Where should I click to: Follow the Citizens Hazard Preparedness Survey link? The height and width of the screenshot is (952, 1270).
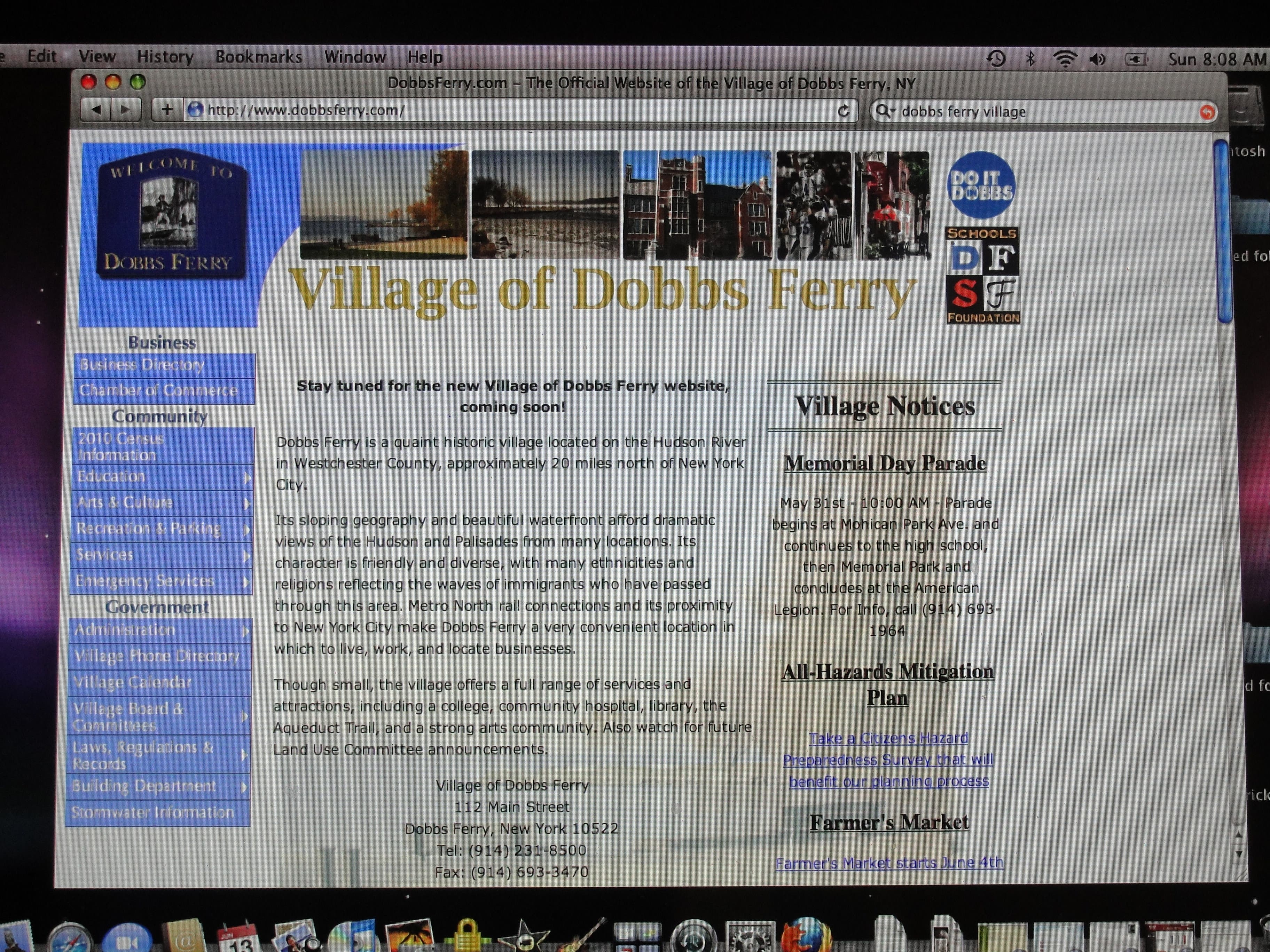pos(888,759)
